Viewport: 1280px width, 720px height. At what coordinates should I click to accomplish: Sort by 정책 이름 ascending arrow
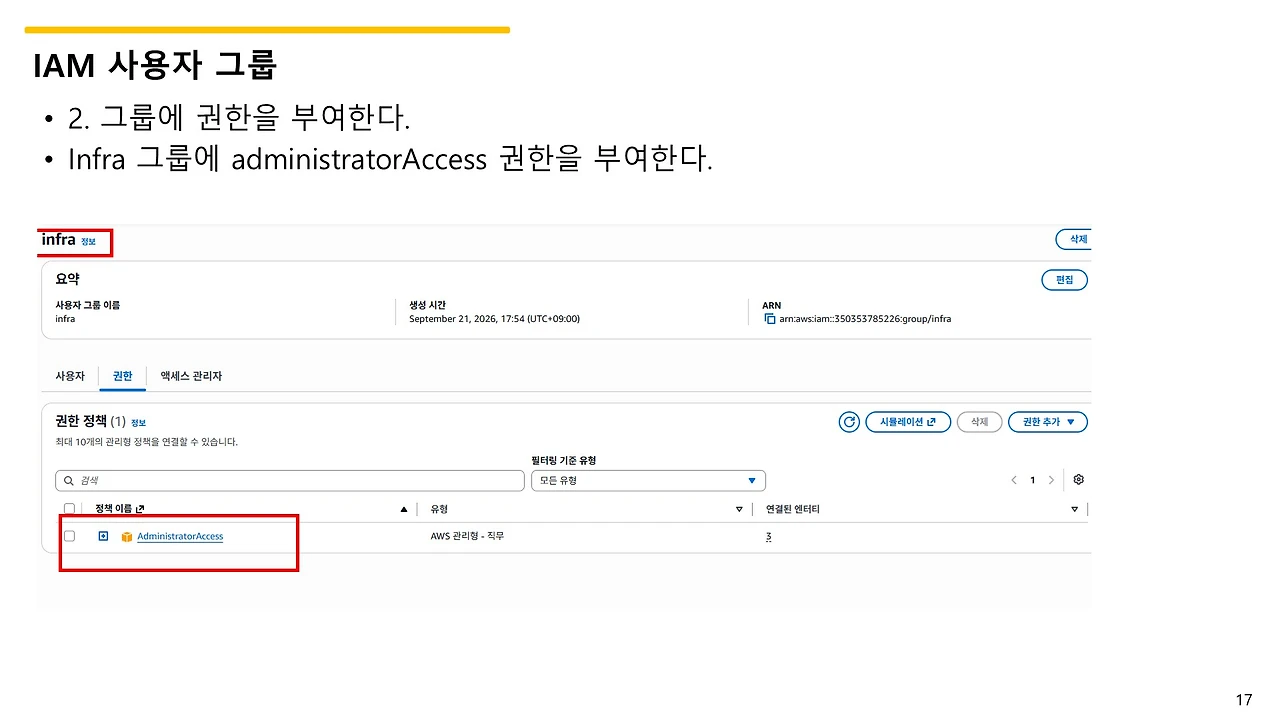point(404,509)
